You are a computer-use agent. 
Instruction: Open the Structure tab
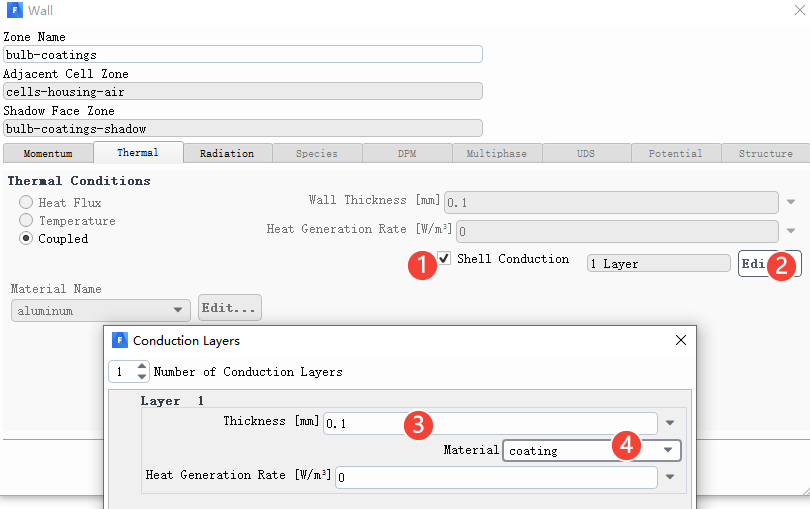(766, 153)
